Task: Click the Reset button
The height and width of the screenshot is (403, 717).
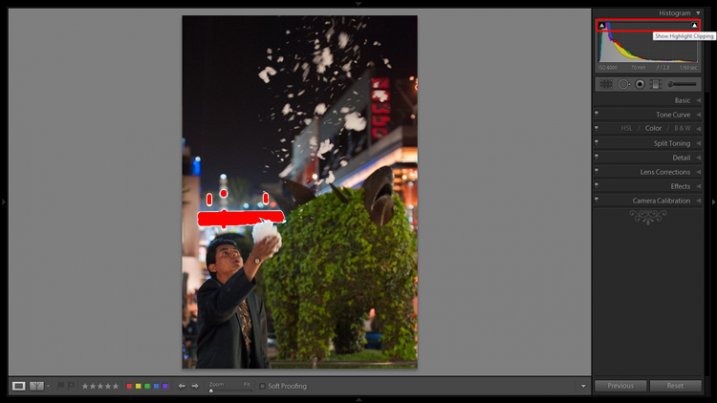Action: pos(675,386)
